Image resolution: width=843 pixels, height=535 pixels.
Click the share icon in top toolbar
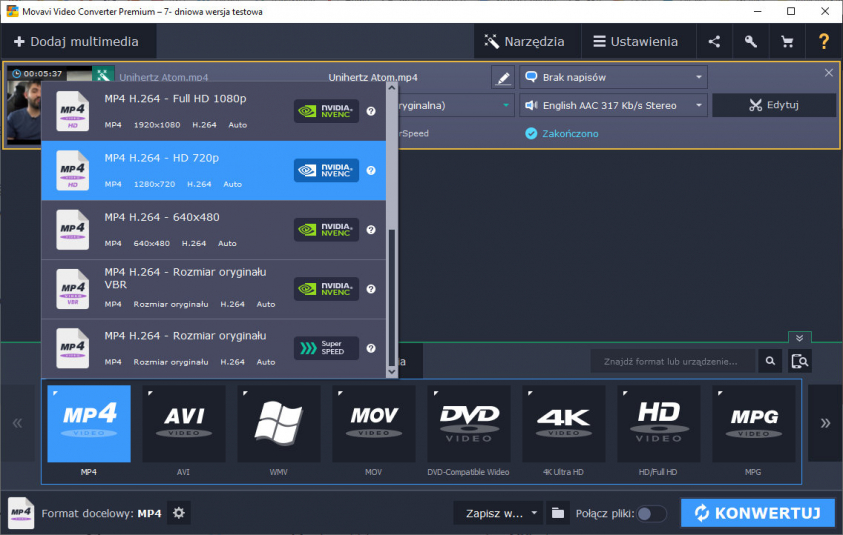click(714, 42)
